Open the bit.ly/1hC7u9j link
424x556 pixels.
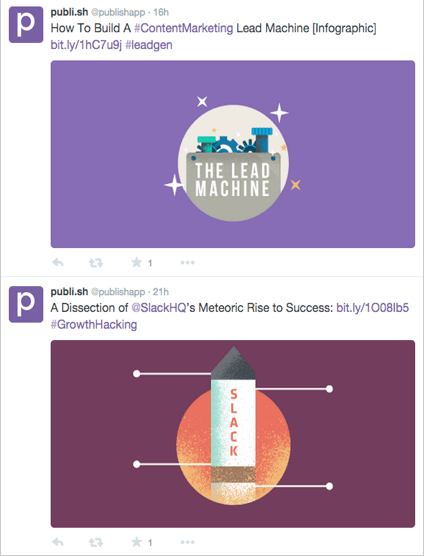(86, 45)
